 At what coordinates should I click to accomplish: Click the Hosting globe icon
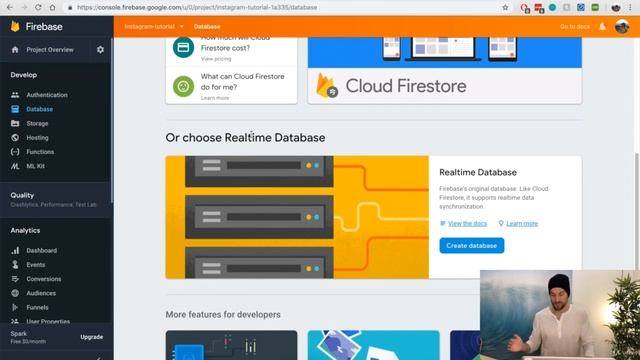pos(15,138)
